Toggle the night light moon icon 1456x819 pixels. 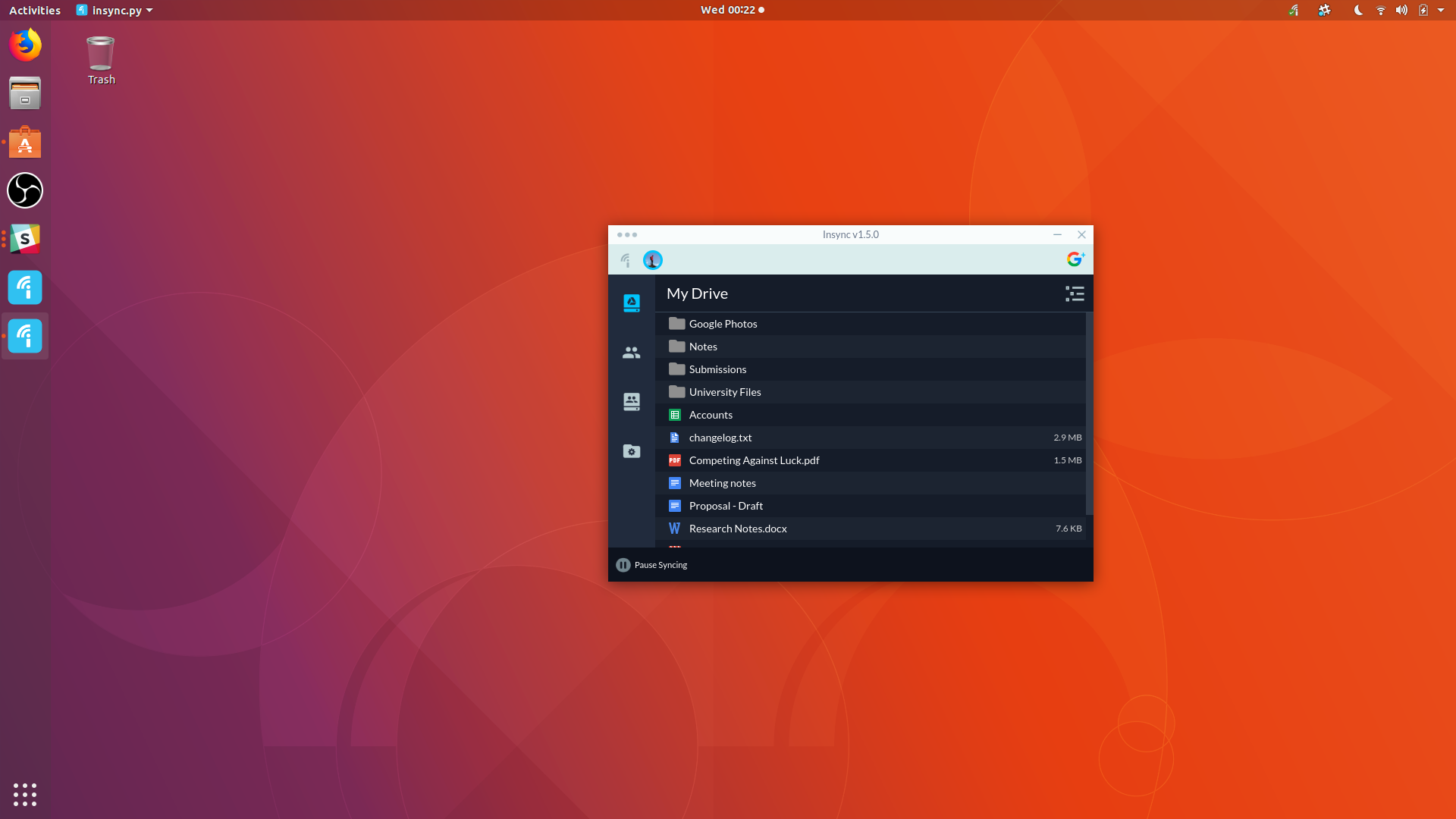[1358, 10]
